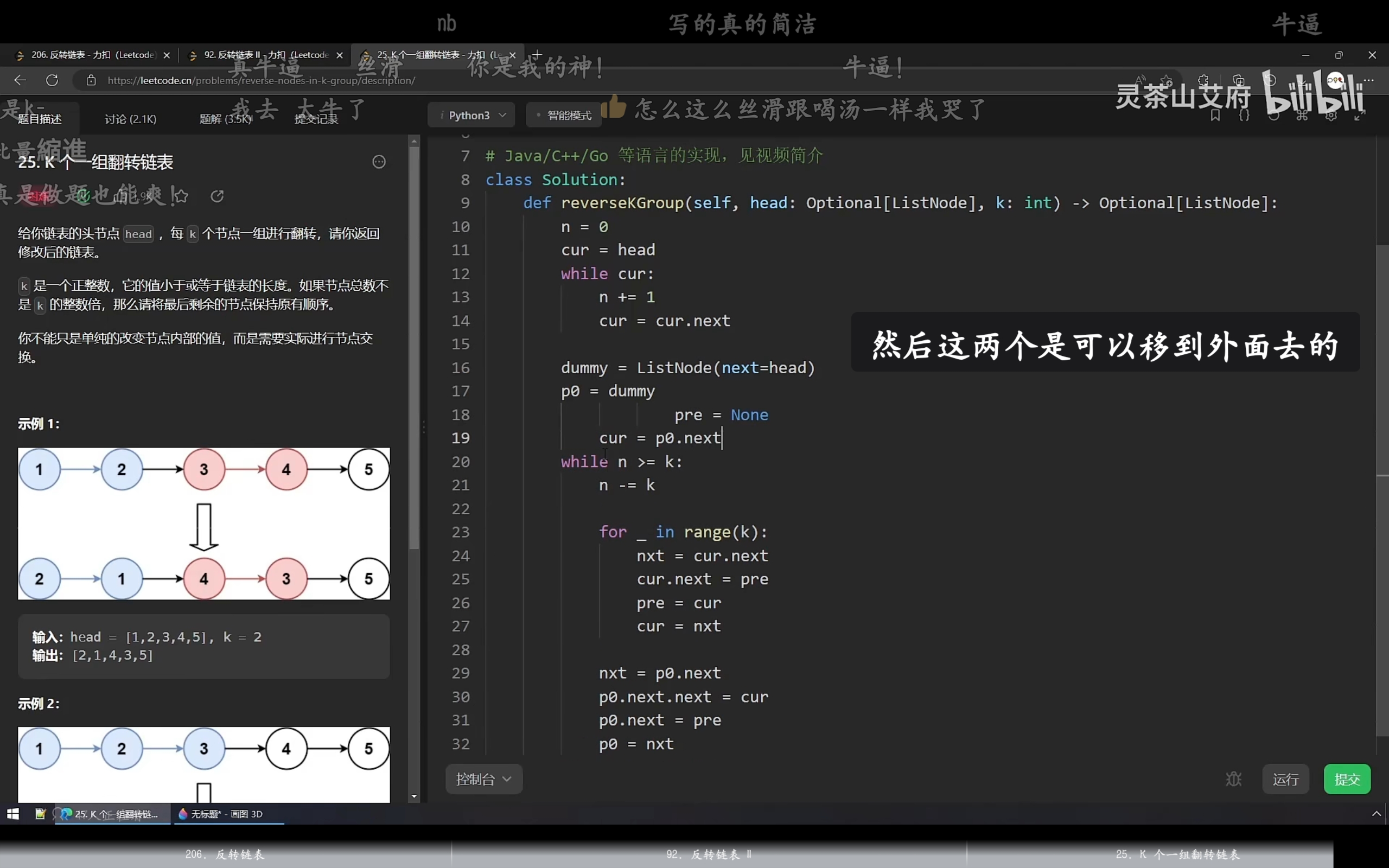1389x868 pixels.
Task: Show hidden tray icons via the taskbar chevron
Action: tap(1376, 813)
